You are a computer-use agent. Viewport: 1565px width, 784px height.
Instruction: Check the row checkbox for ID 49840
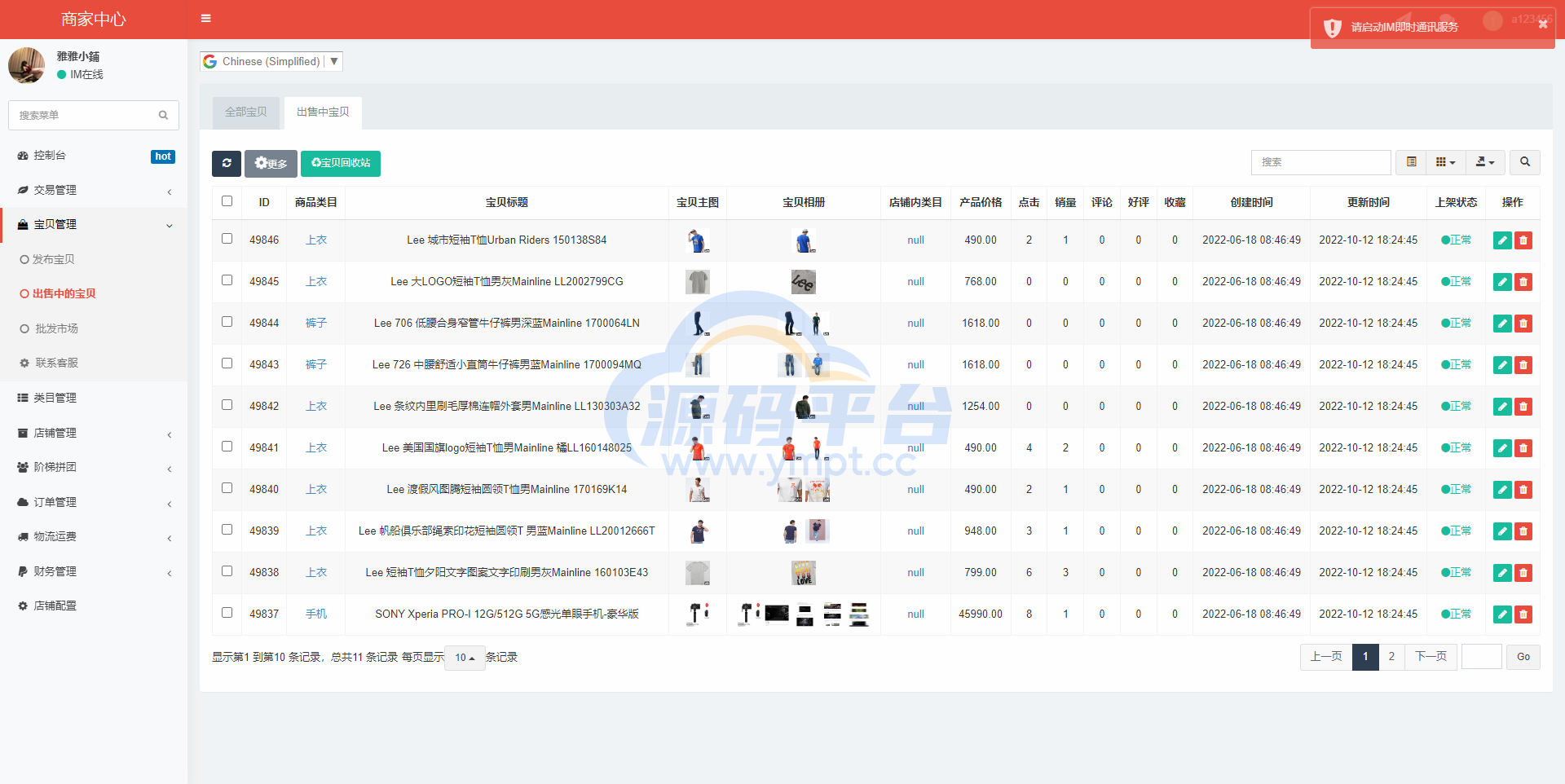click(x=227, y=488)
